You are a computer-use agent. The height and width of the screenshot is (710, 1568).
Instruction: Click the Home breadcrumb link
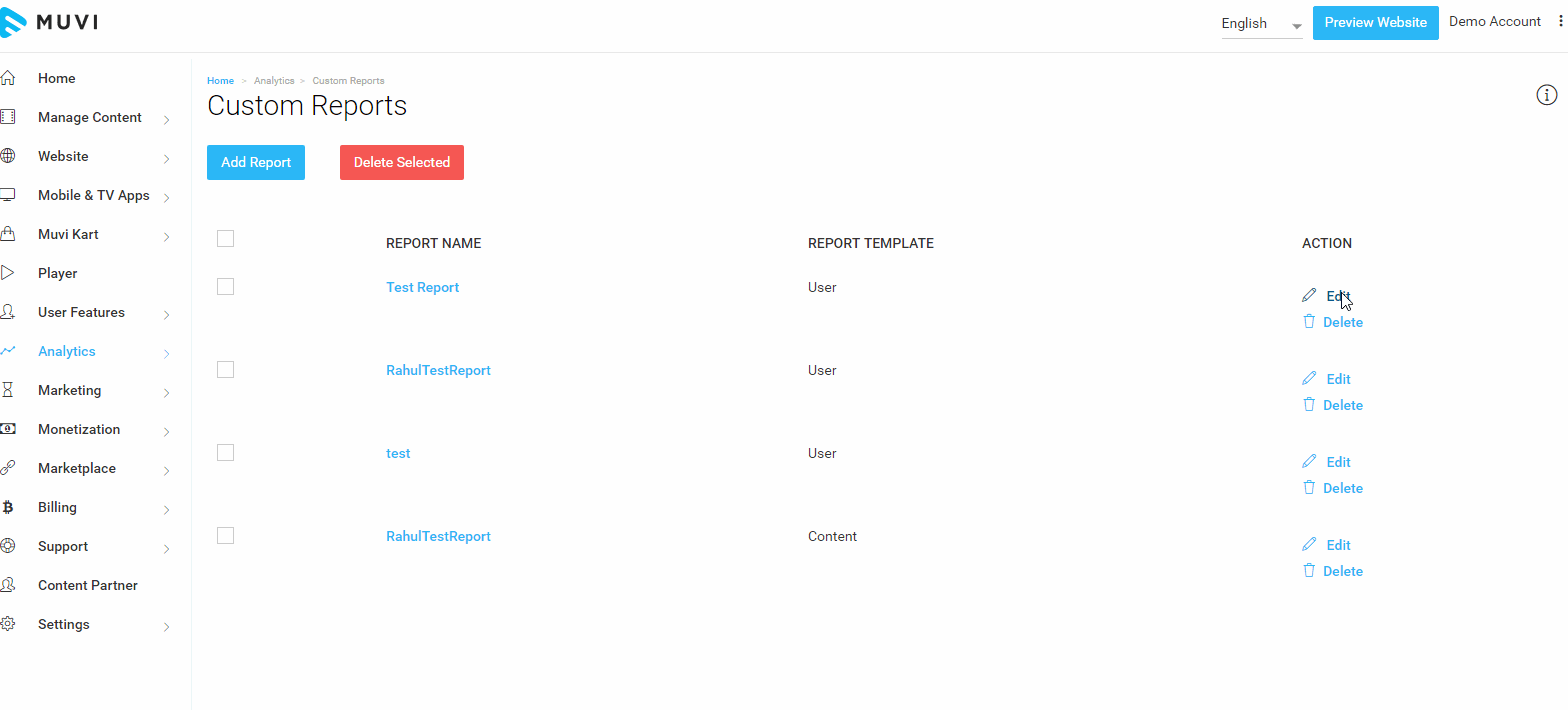220,81
